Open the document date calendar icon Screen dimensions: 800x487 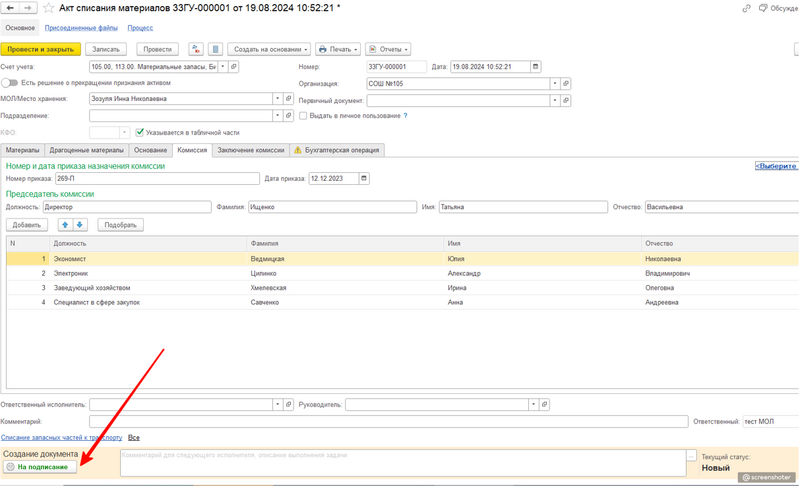536,67
